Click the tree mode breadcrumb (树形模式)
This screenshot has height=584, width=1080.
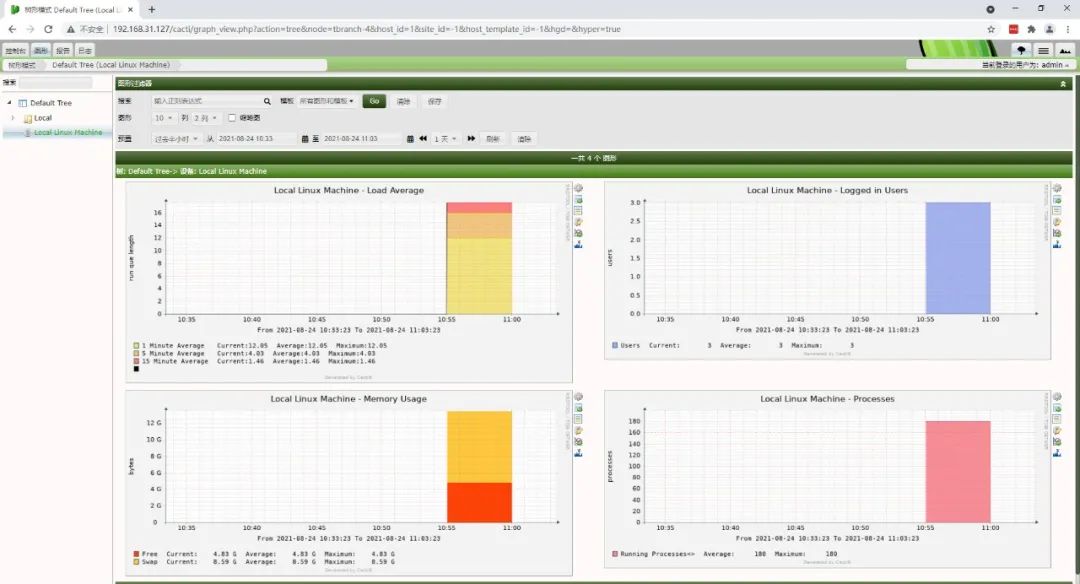21,65
